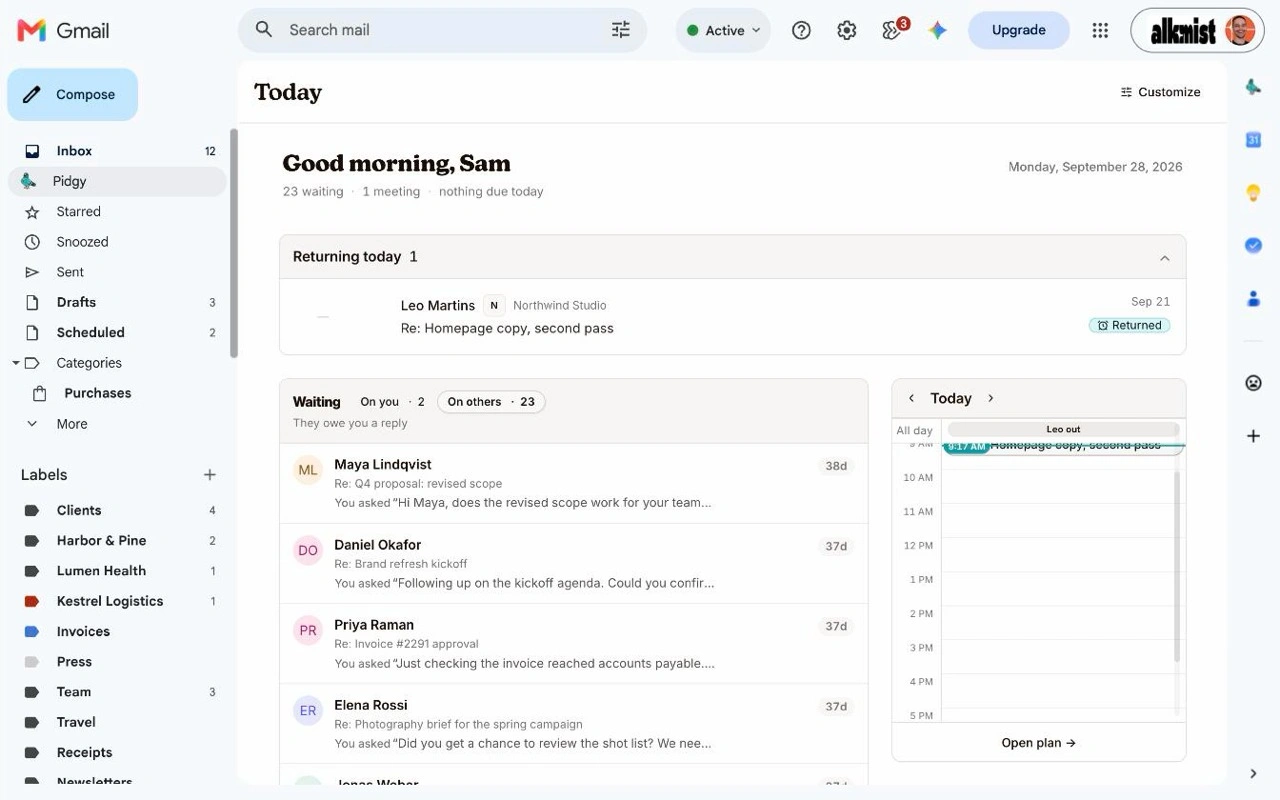1280x800 pixels.
Task: Open Gmail settings gear
Action: (x=847, y=30)
